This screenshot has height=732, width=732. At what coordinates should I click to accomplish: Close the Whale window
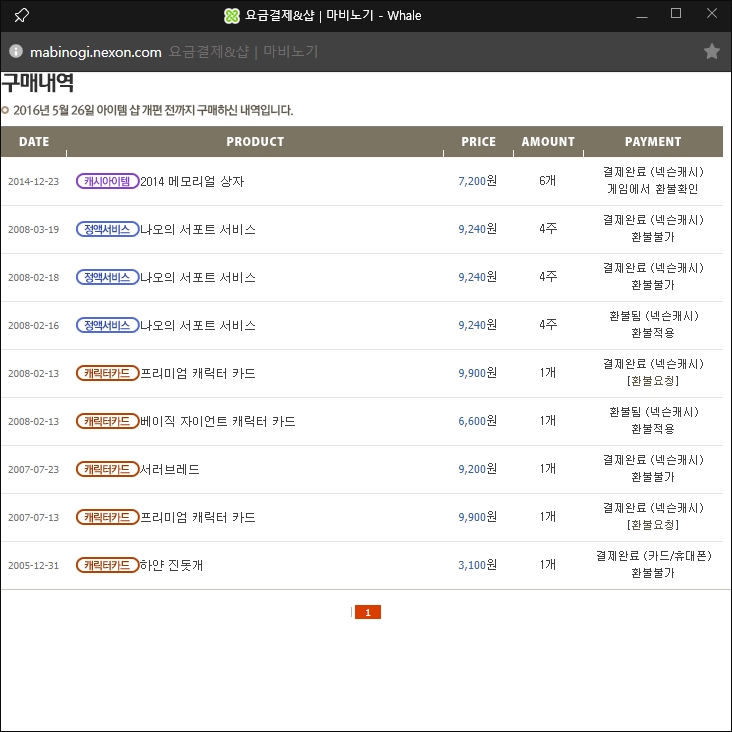tap(711, 14)
